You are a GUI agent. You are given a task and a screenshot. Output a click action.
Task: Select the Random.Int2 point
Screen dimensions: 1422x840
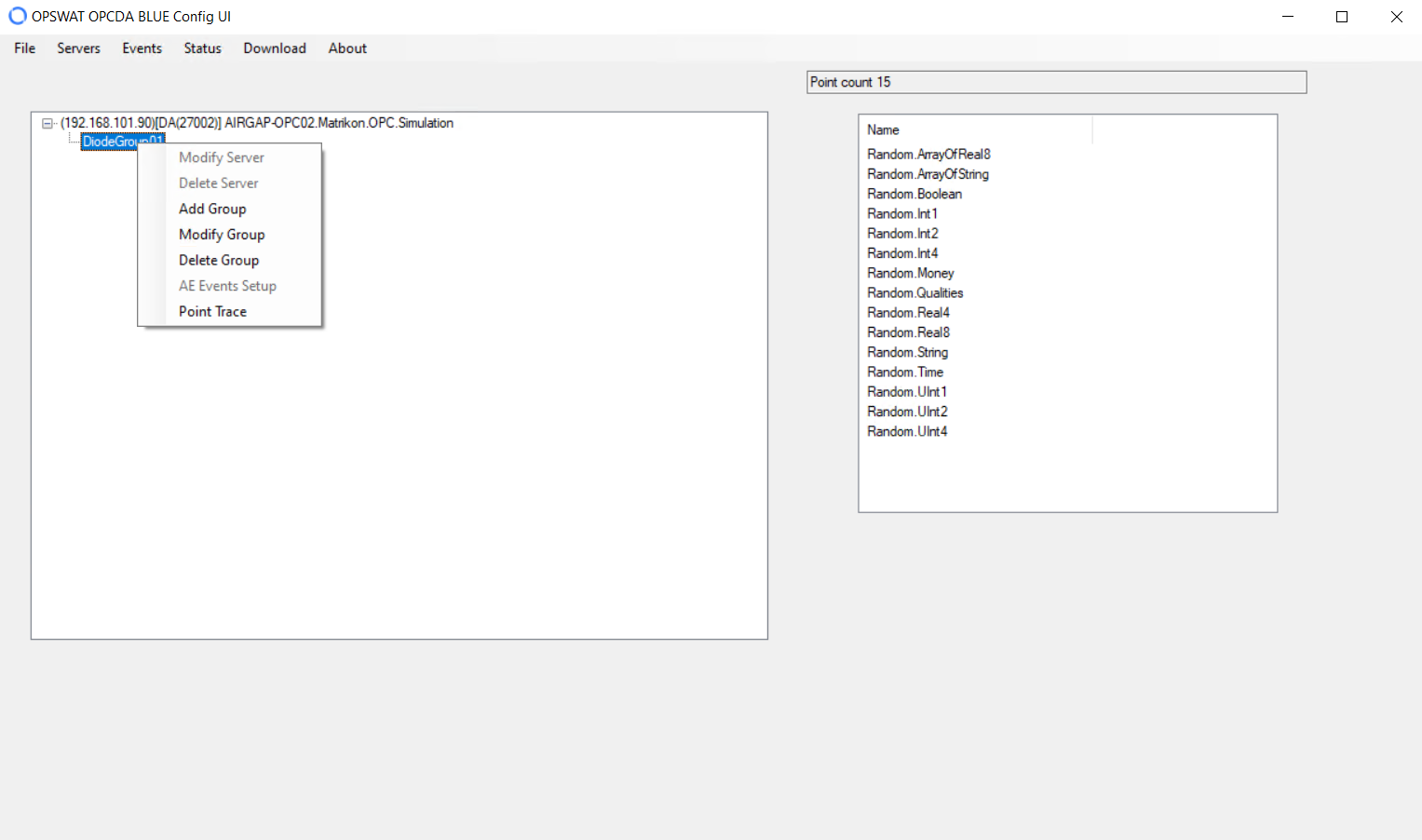902,234
